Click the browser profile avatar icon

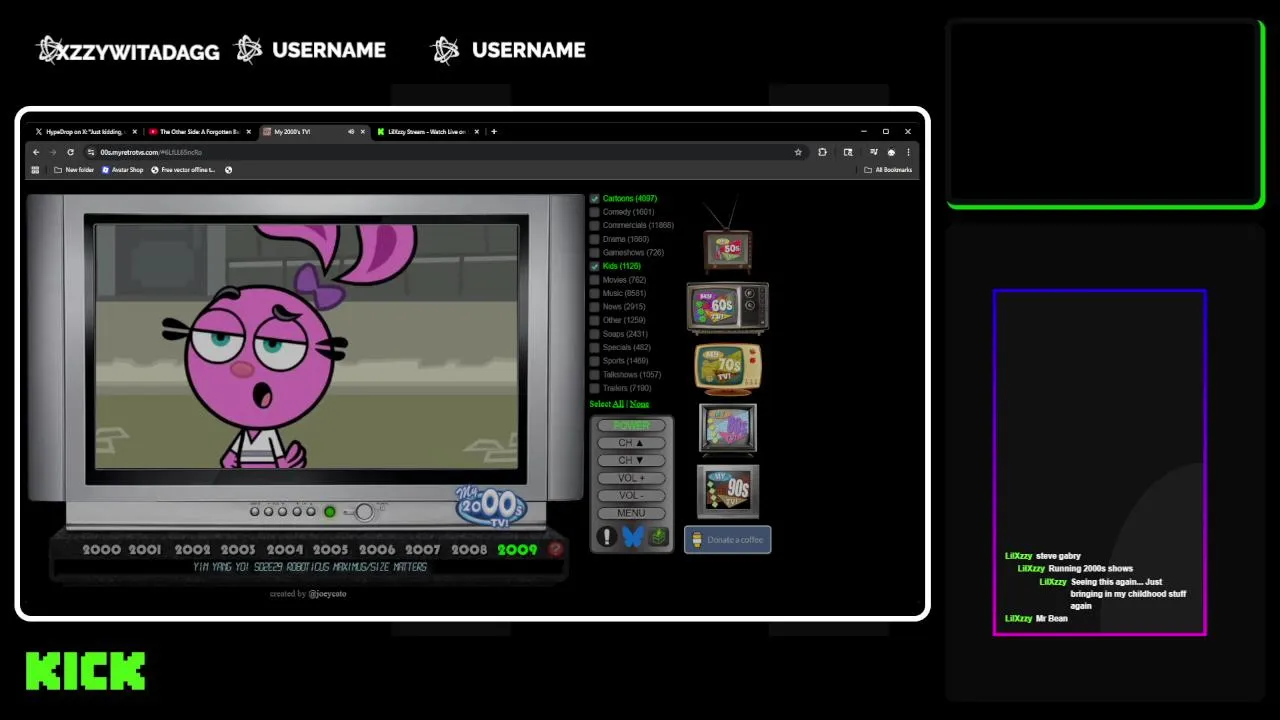pos(891,152)
